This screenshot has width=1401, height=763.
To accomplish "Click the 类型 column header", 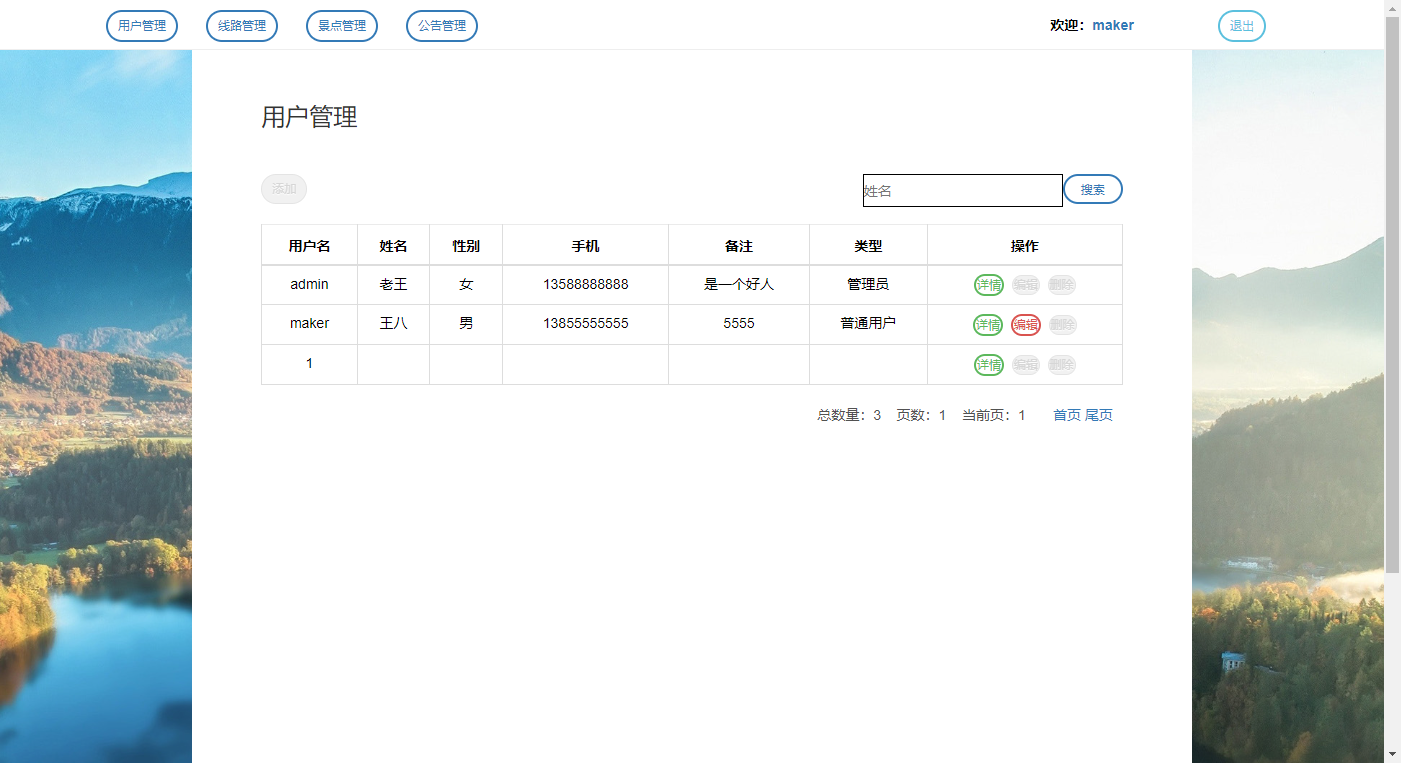I will click(x=868, y=245).
